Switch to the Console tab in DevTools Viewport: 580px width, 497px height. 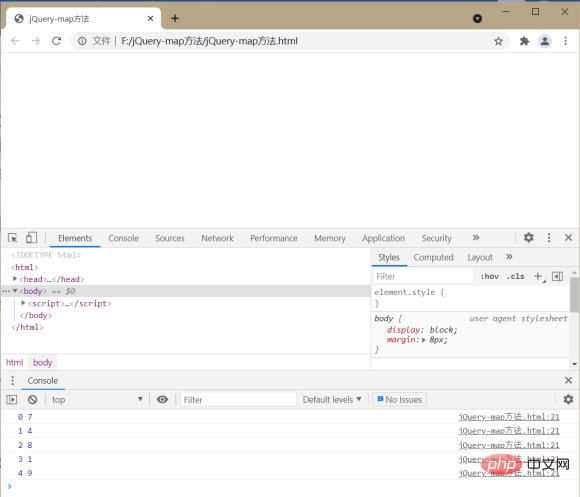pos(123,238)
